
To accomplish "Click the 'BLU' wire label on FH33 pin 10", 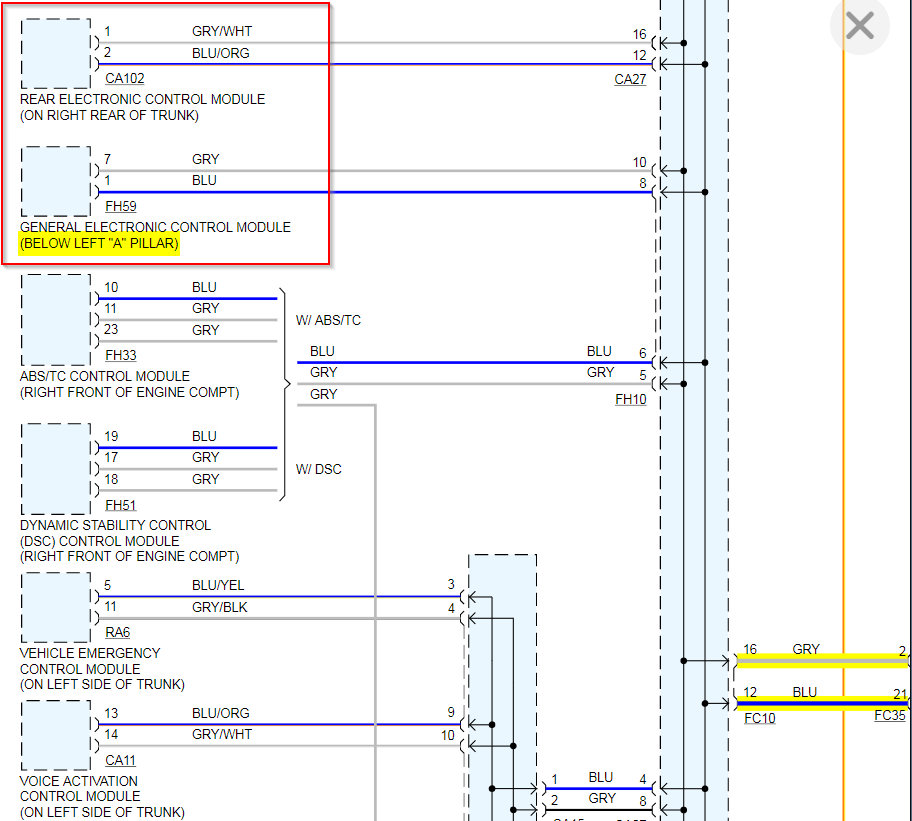I will 204,287.
